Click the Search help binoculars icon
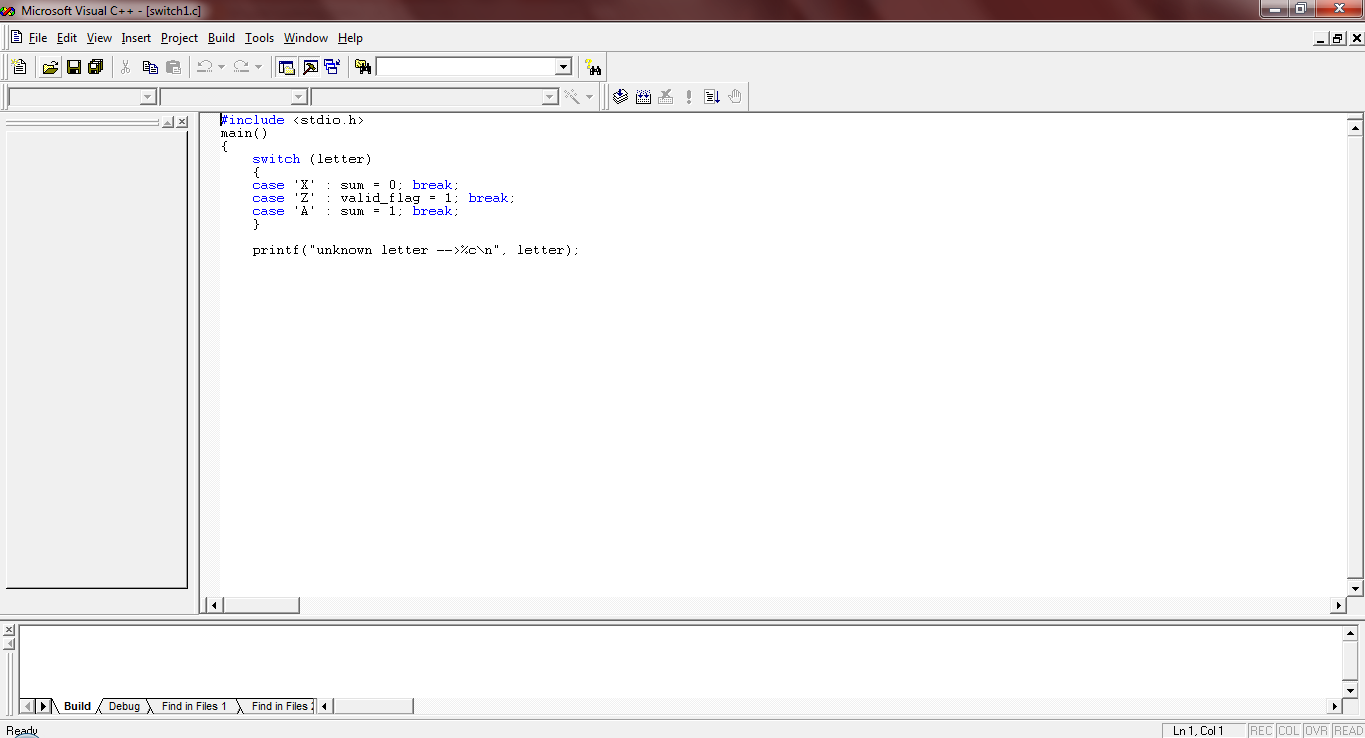The height and width of the screenshot is (738, 1365). point(594,67)
